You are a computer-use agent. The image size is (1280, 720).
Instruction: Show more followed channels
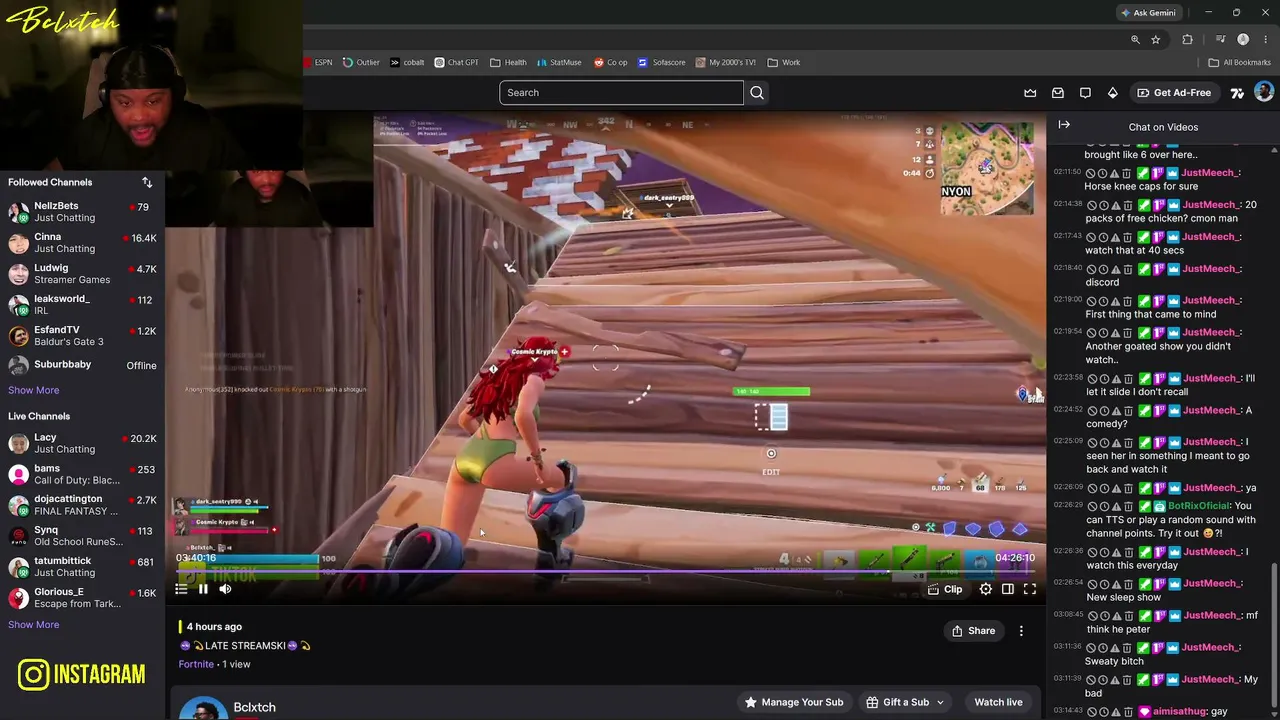33,390
